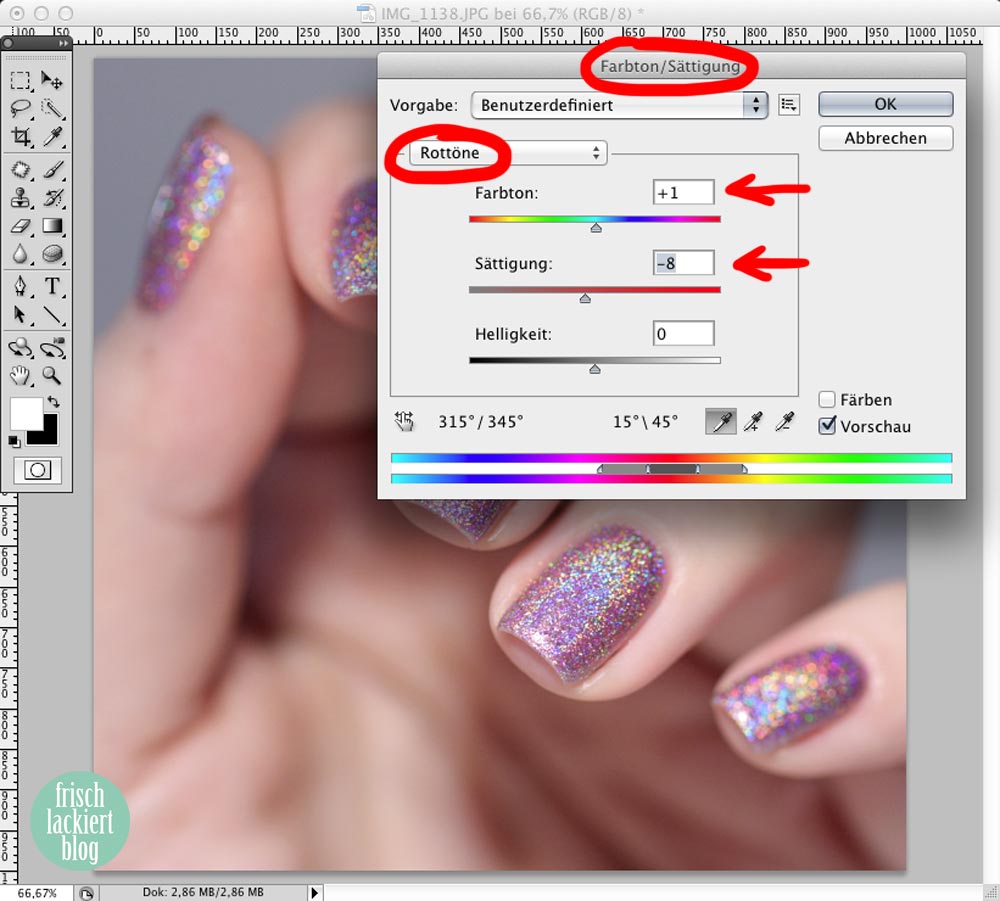Click the Farbton value field

pos(683,193)
